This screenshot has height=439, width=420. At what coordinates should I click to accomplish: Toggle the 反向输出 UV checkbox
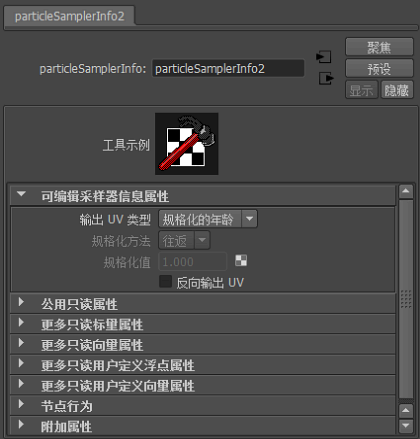coord(165,282)
